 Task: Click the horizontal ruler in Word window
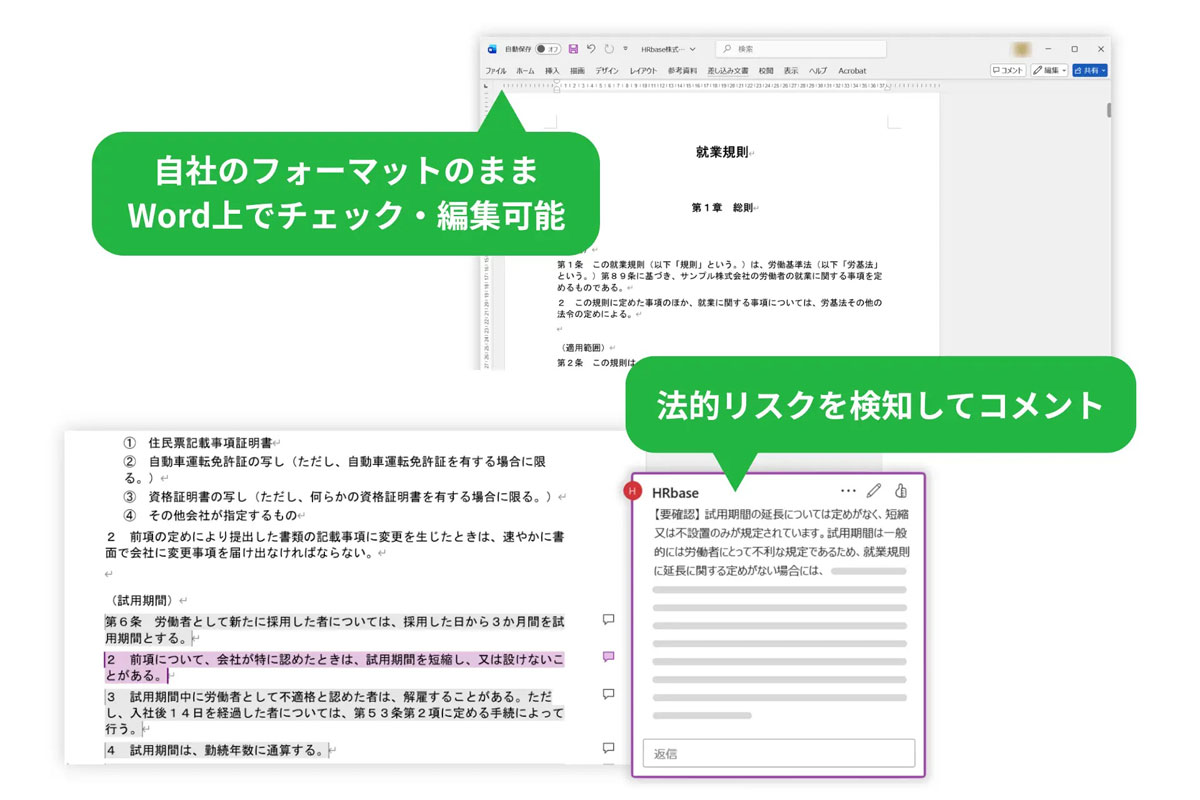tap(720, 86)
